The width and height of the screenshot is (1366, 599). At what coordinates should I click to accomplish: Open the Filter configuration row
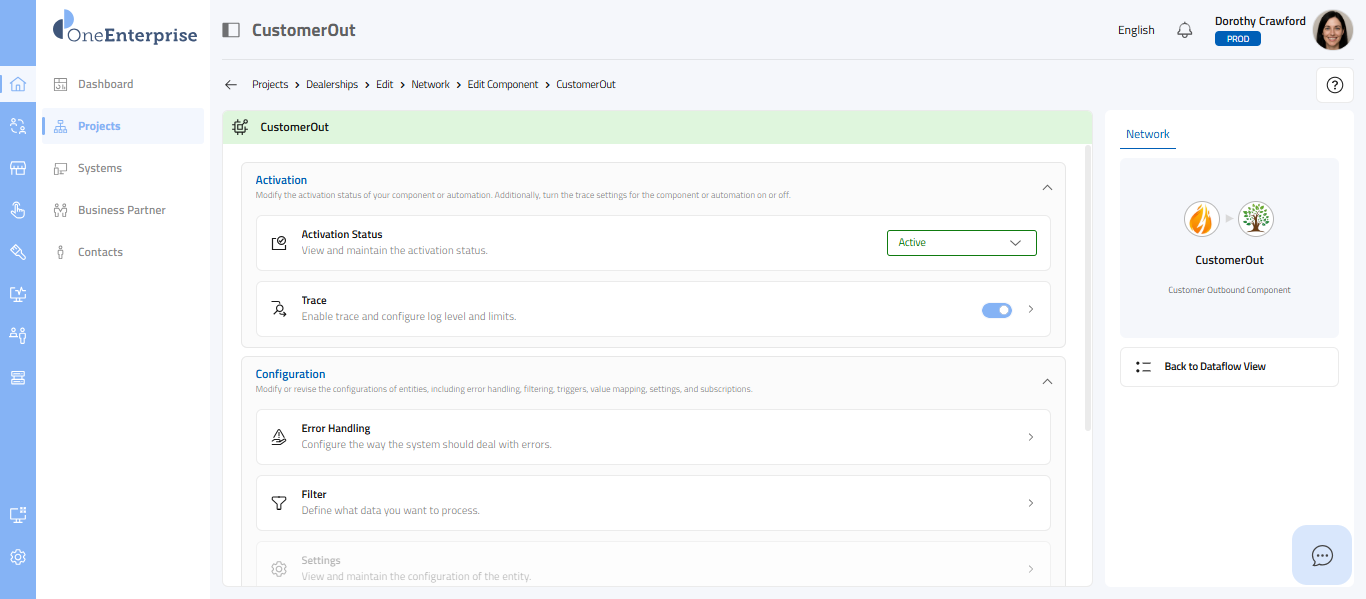(653, 503)
